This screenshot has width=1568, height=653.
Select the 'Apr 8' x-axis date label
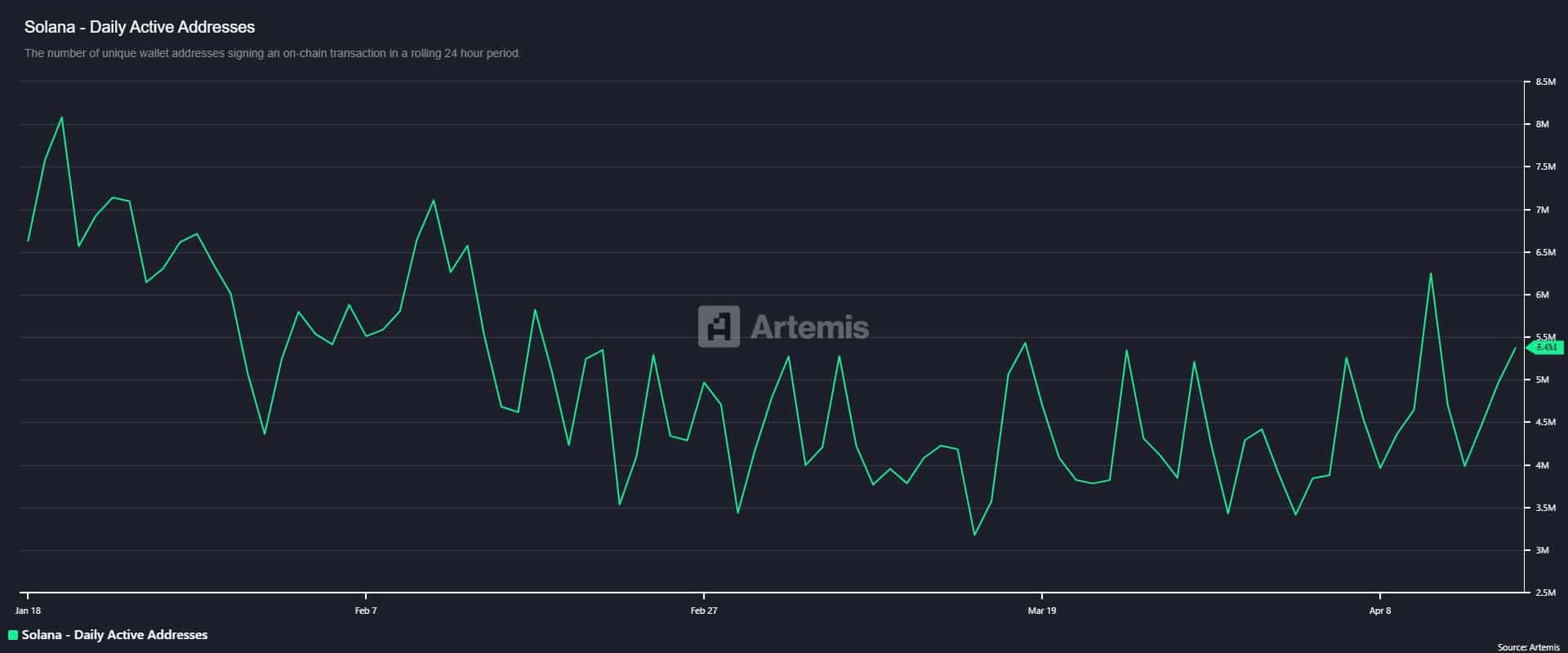pos(1380,611)
